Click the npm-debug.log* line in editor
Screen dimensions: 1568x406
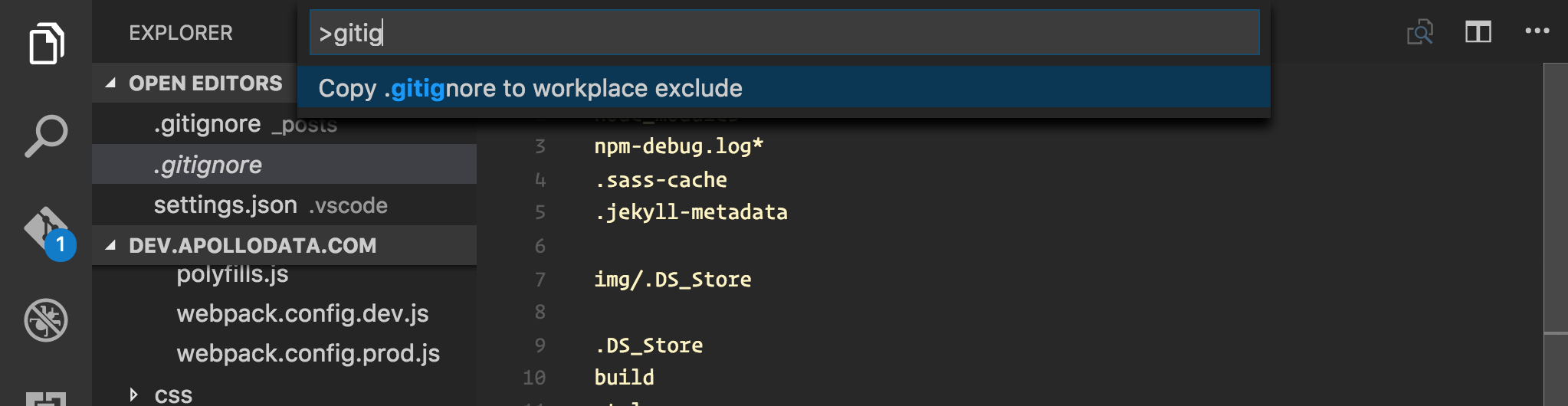(x=678, y=146)
